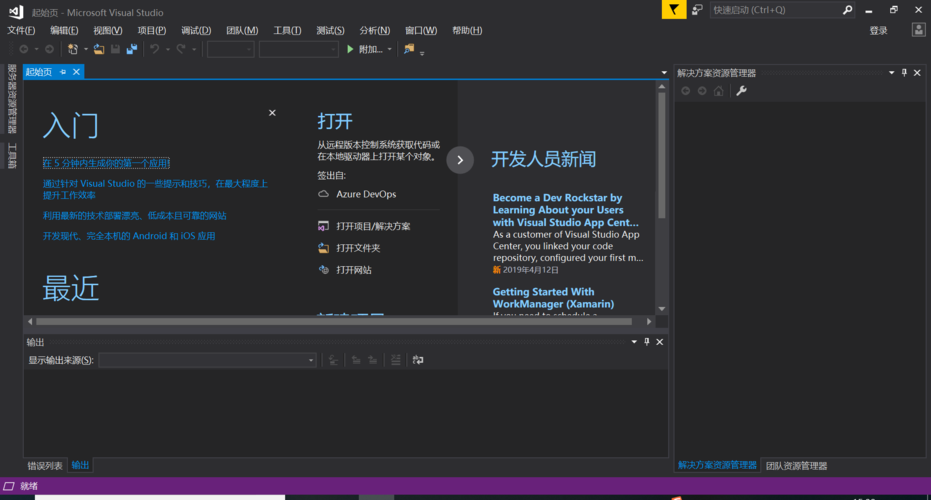
Task: Open the 文件(F) menu
Action: (21, 30)
